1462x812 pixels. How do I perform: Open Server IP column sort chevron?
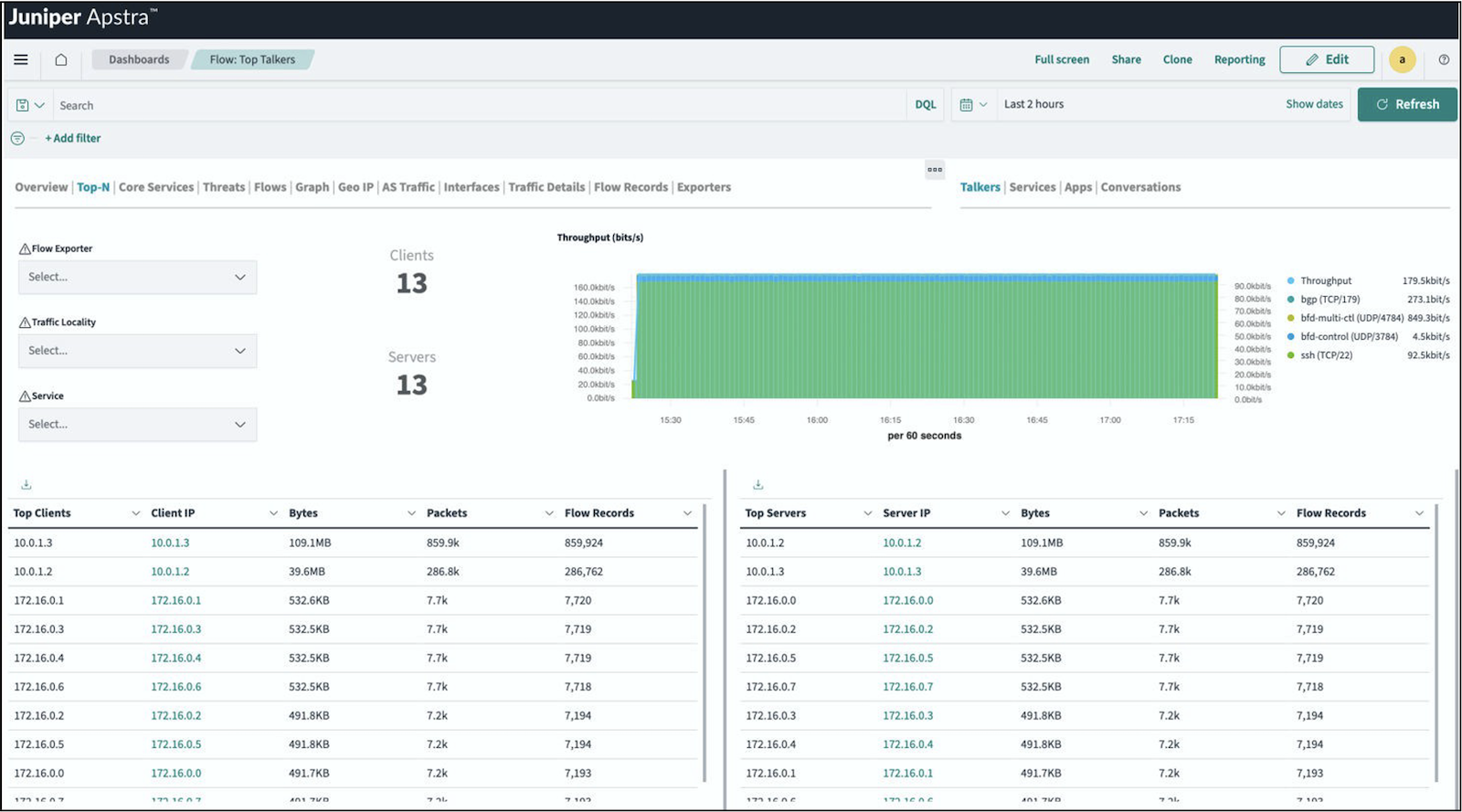[x=1005, y=513]
